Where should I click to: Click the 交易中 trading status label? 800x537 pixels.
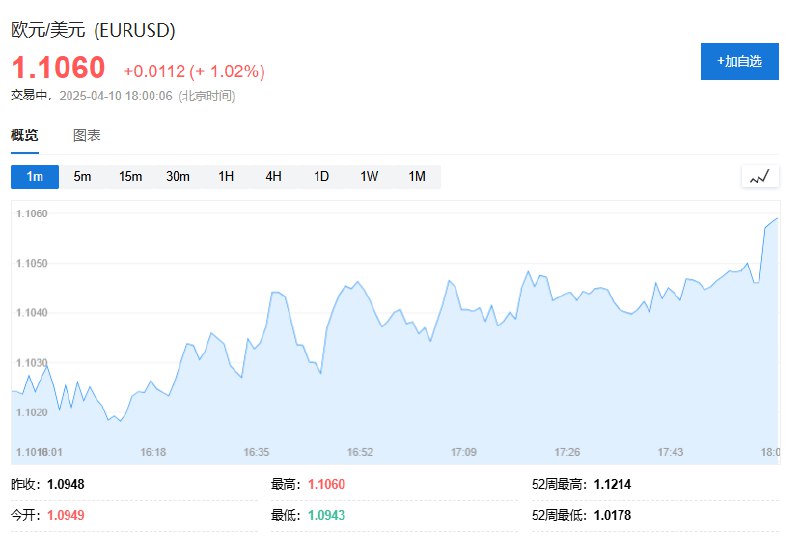coord(29,95)
